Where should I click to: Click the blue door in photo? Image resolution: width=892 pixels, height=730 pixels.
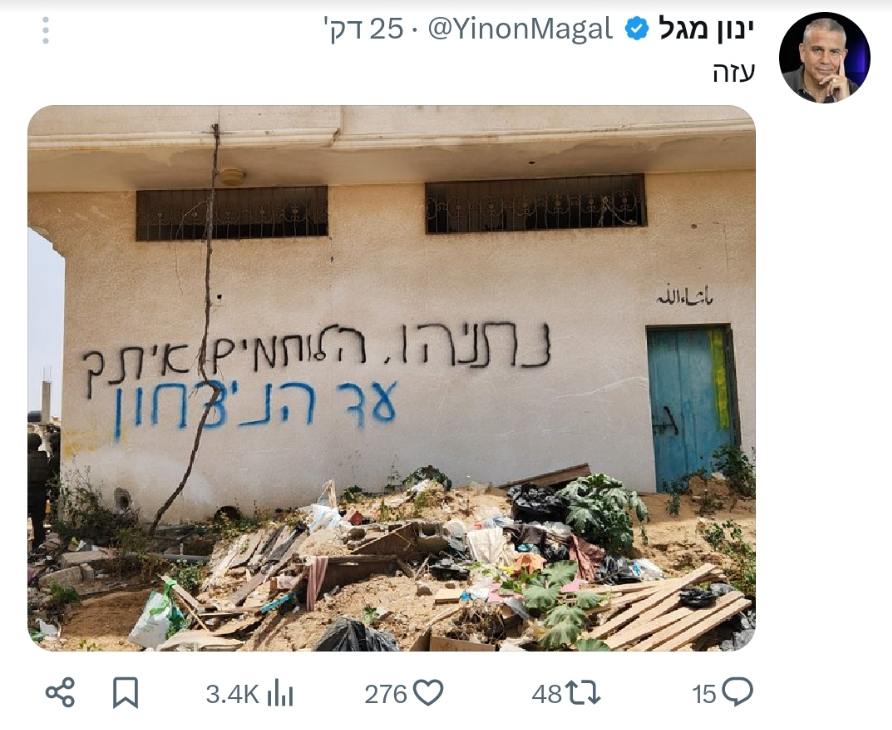tap(691, 407)
